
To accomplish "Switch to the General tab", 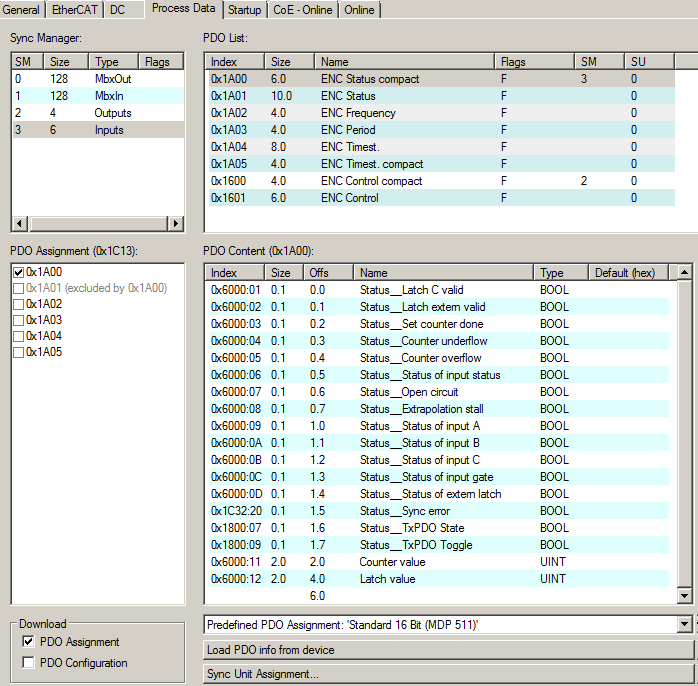I will (x=21, y=10).
